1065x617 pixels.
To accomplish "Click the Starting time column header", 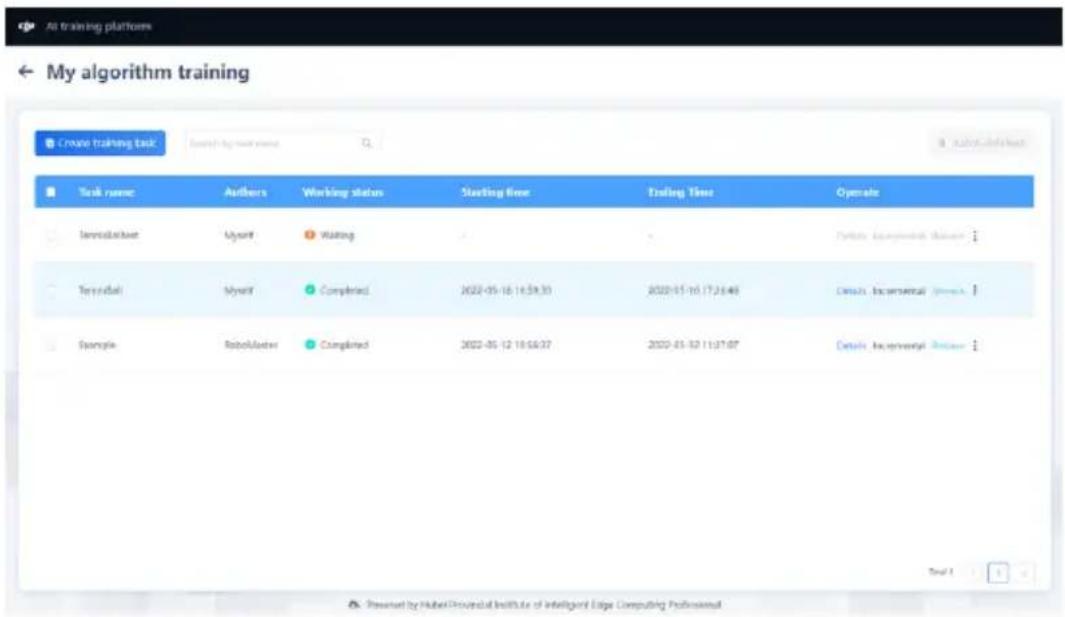I will tap(495, 192).
